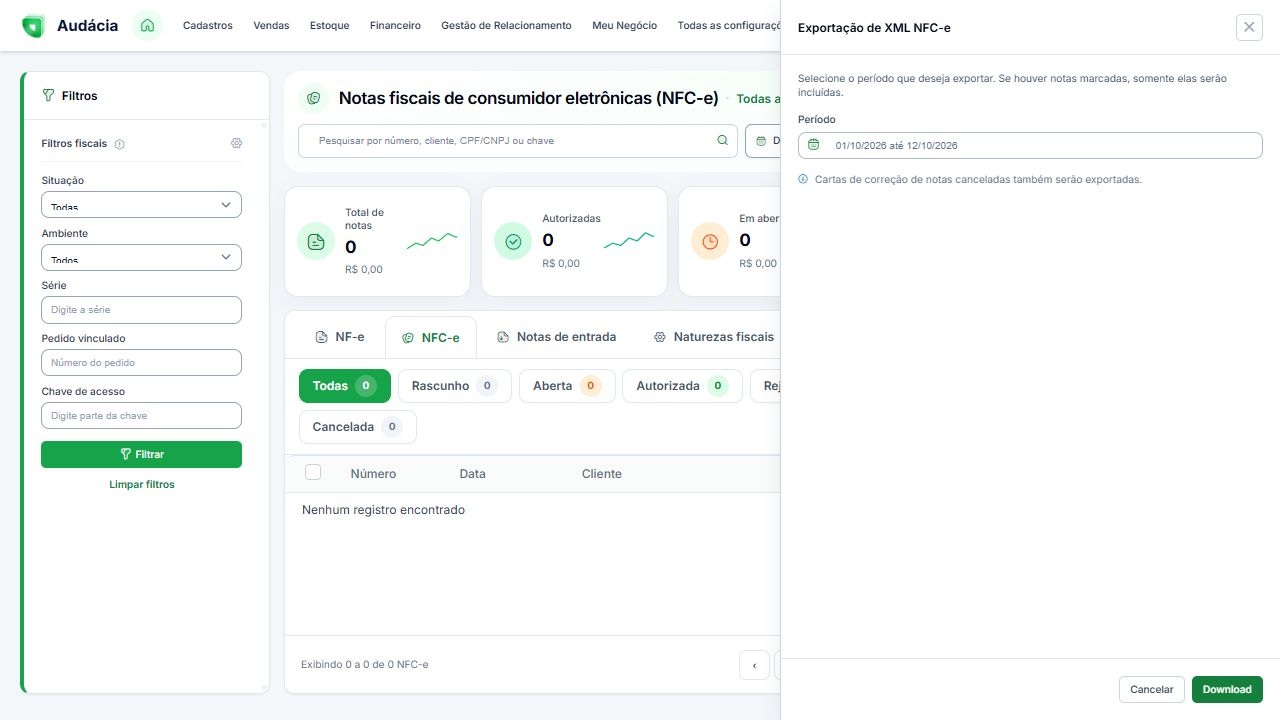Close the Exportação de XML NFC-e panel
Screen dimensions: 1280x720
1249,27
